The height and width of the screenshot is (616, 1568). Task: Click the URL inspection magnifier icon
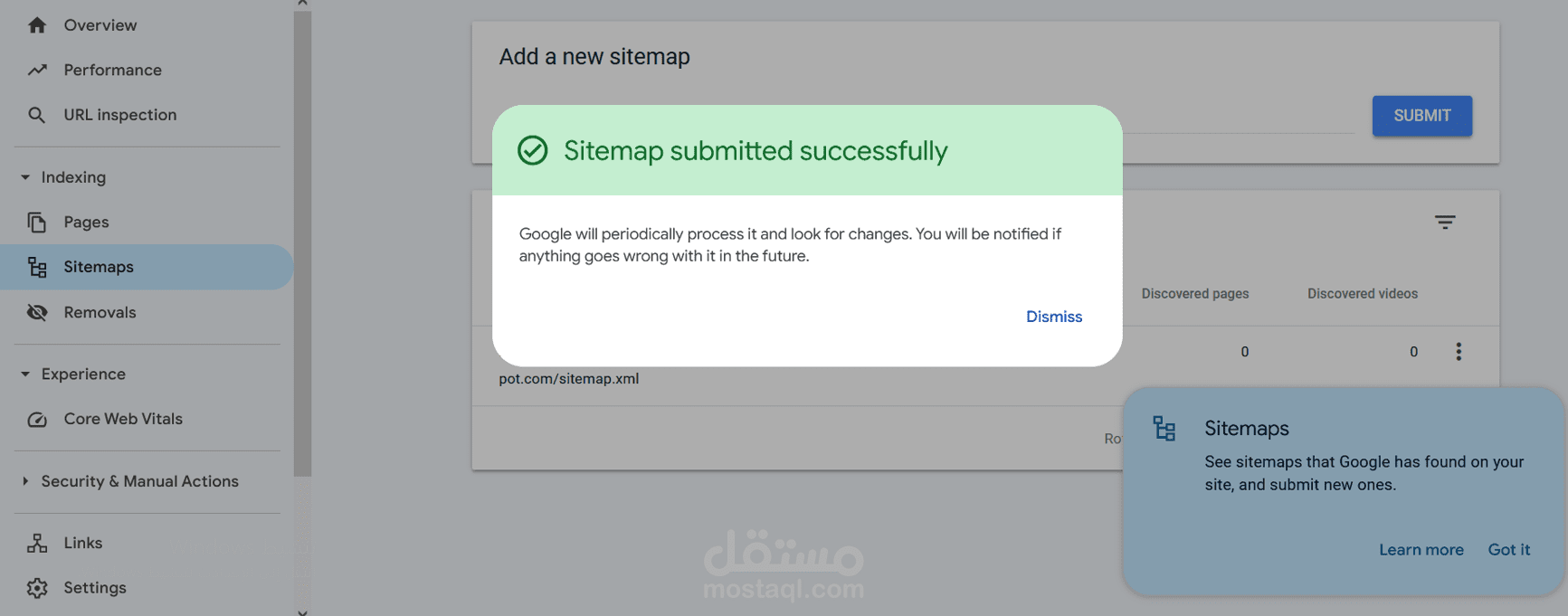coord(37,115)
